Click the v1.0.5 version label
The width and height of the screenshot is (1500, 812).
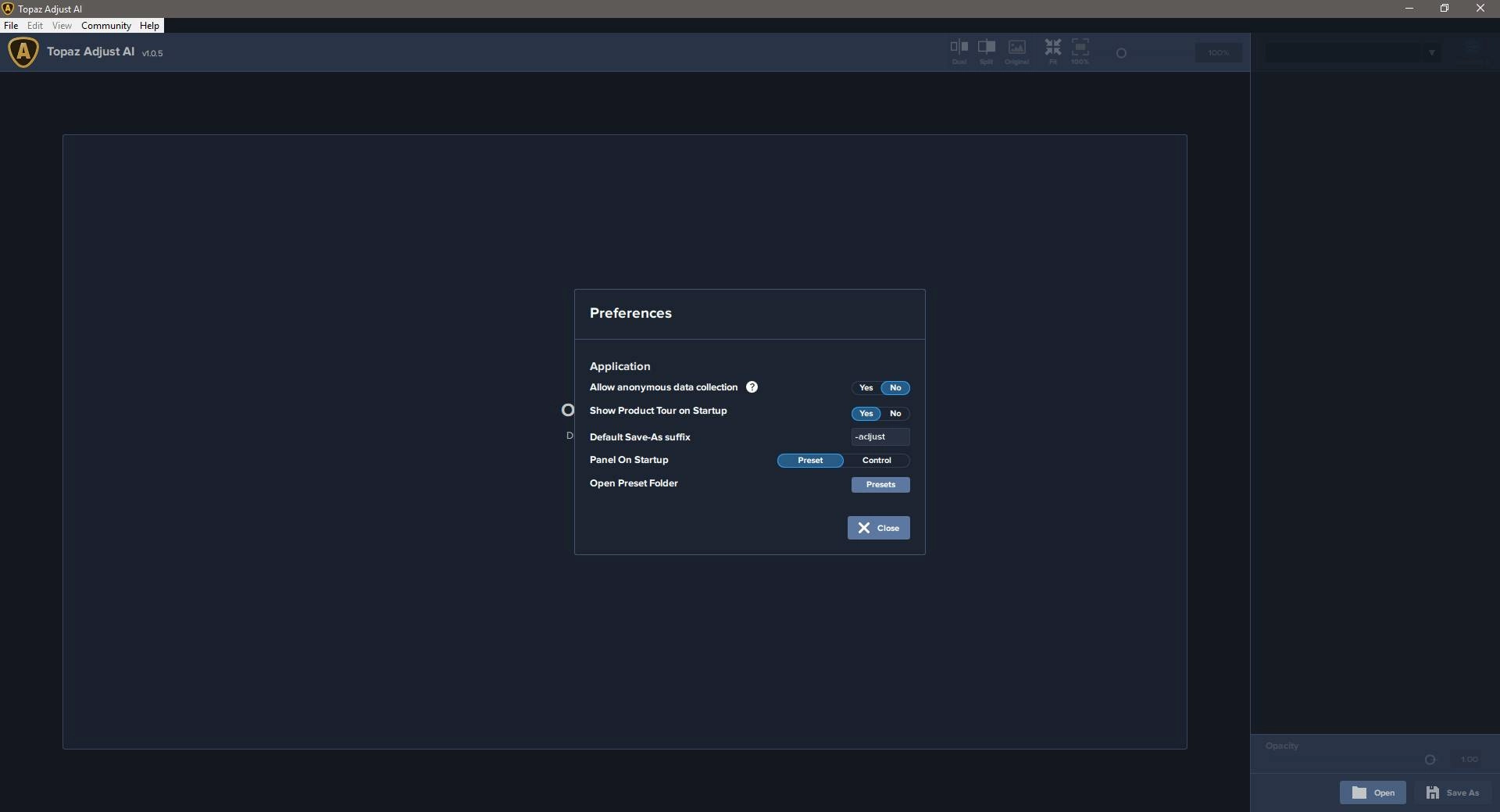click(x=152, y=53)
